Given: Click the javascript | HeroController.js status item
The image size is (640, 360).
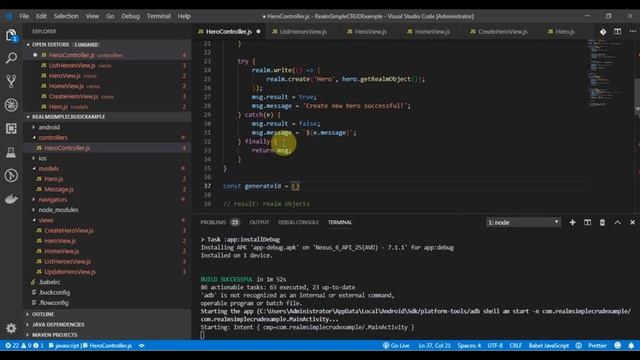Looking at the screenshot, I should pos(90,346).
